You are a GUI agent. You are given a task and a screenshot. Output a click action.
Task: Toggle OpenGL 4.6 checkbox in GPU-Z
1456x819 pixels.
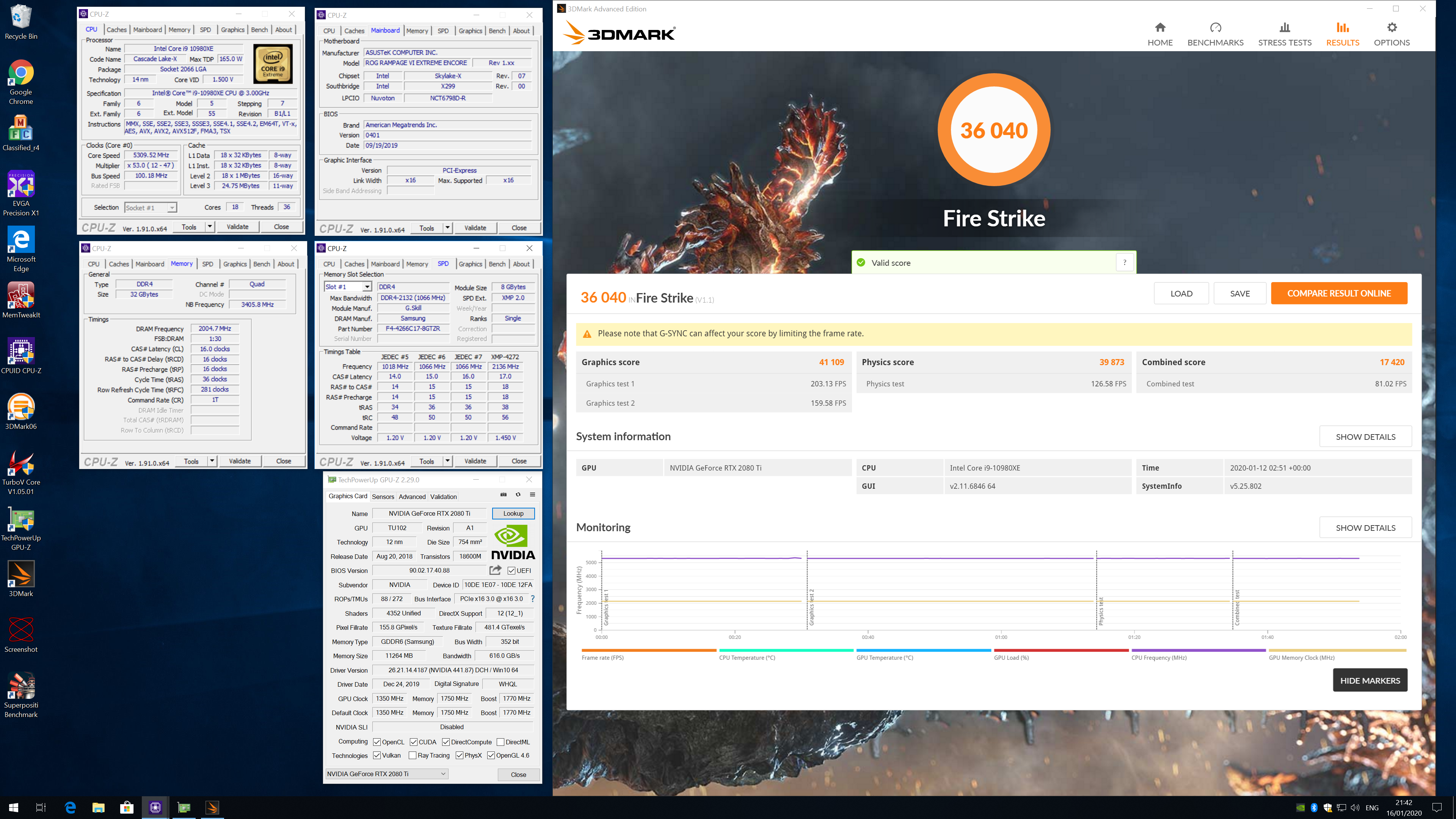coord(491,755)
